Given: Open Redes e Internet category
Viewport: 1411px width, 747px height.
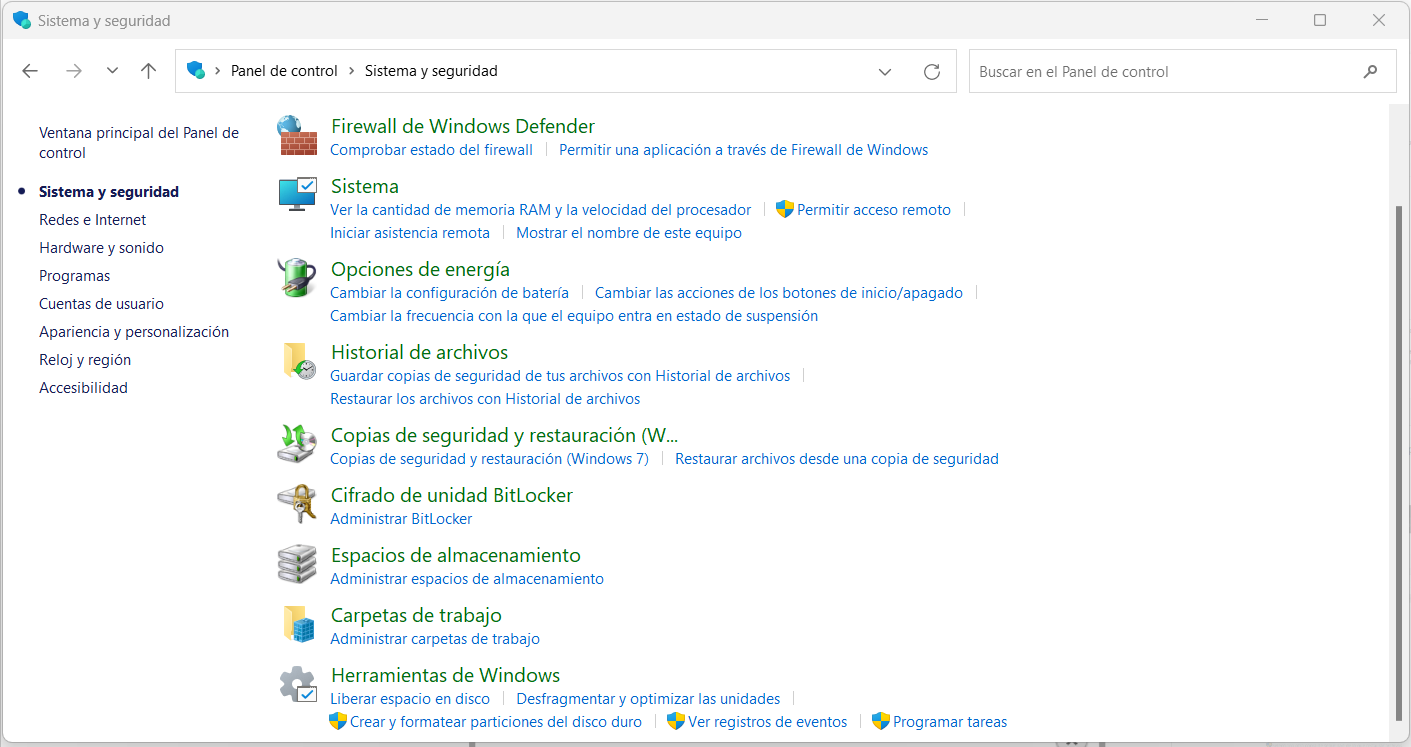Looking at the screenshot, I should 92,219.
